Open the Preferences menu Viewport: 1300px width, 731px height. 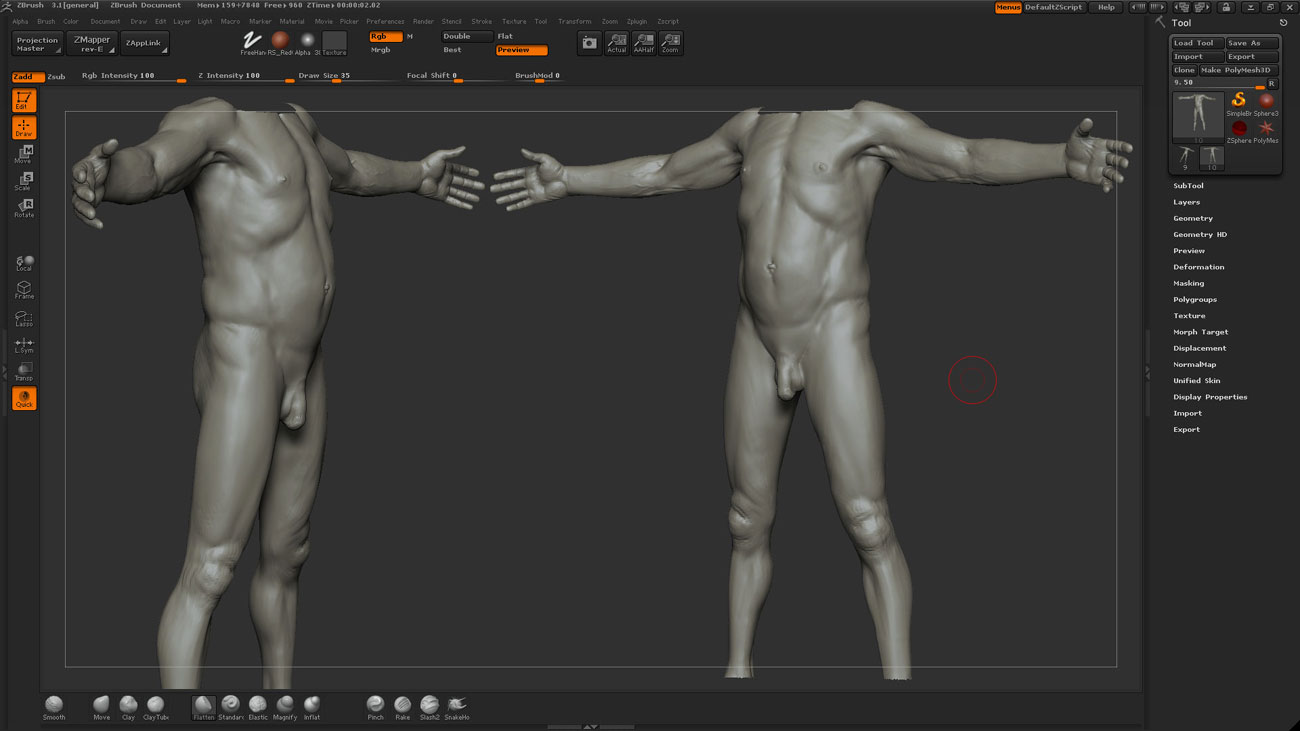click(385, 21)
